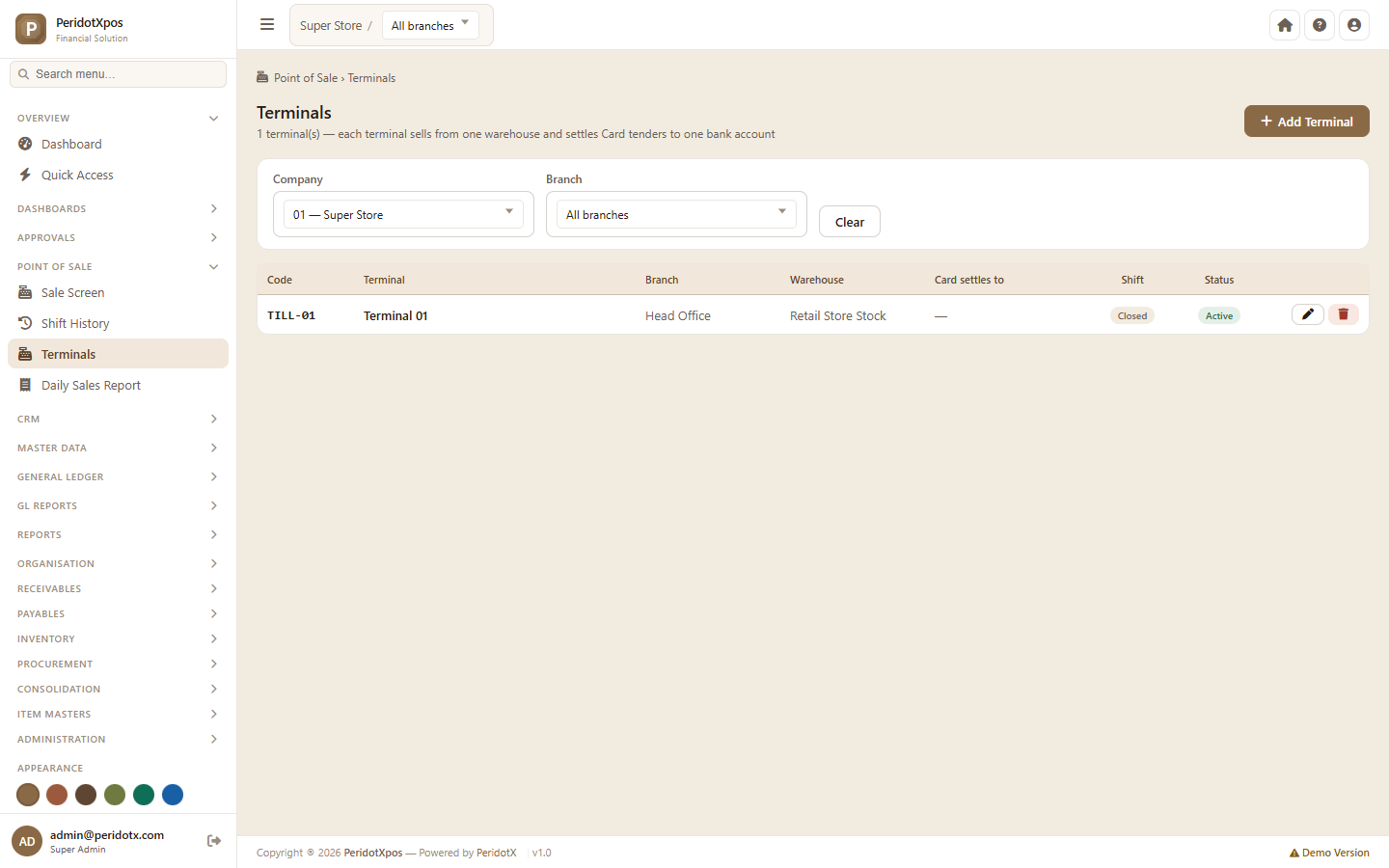Screen dimensions: 1389x868
Task: Click the Closed shift badge
Action: pyautogui.click(x=1132, y=315)
